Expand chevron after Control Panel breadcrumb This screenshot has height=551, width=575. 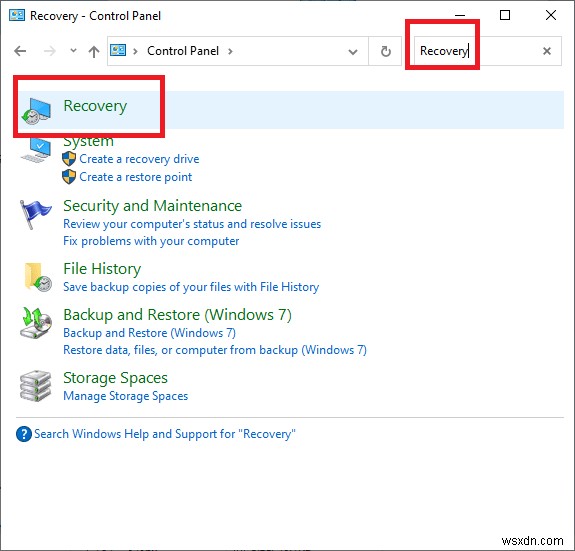(x=230, y=51)
